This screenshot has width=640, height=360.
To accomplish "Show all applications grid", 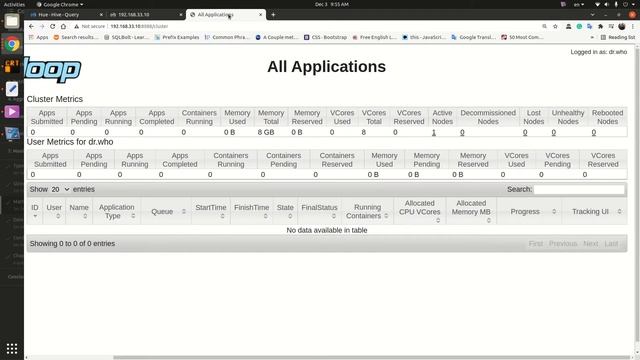I will (x=12, y=348).
